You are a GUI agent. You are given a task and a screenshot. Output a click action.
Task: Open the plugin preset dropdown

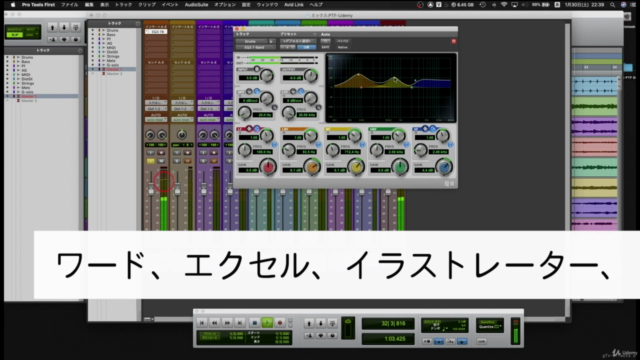click(298, 41)
